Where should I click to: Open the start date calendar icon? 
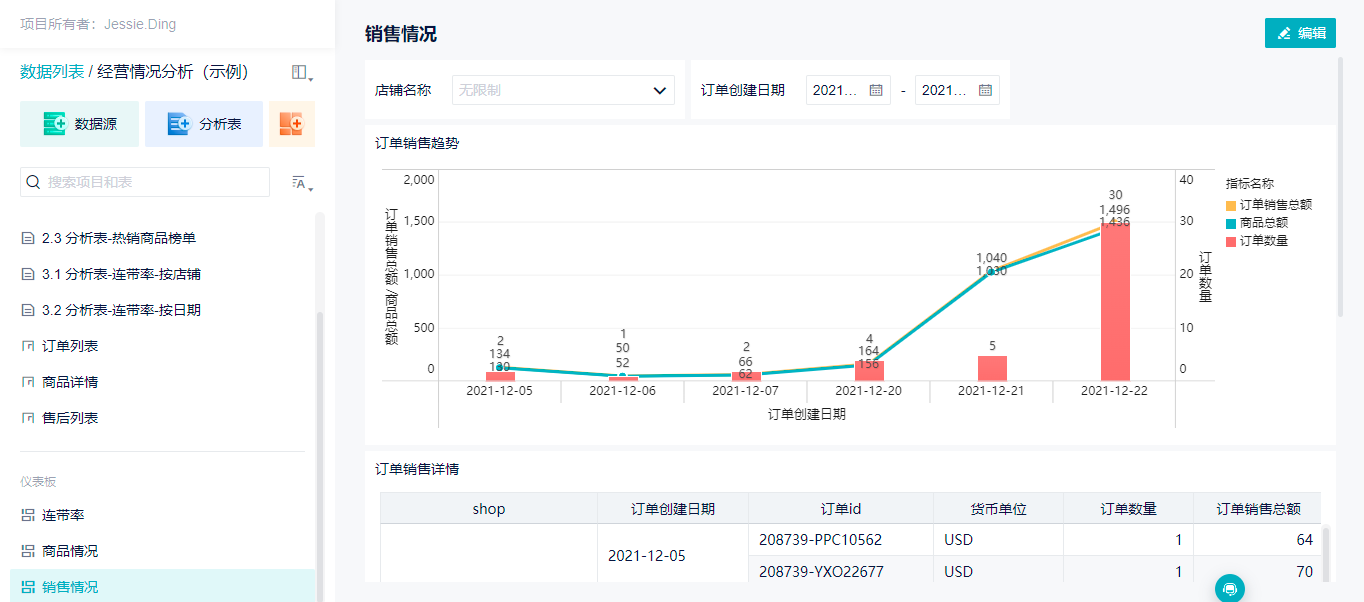(x=876, y=90)
